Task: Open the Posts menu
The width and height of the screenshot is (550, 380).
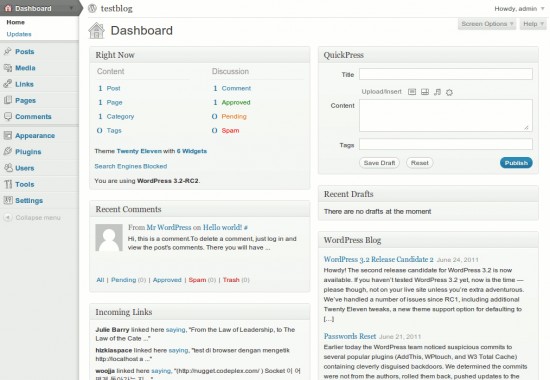Action: 25,52
